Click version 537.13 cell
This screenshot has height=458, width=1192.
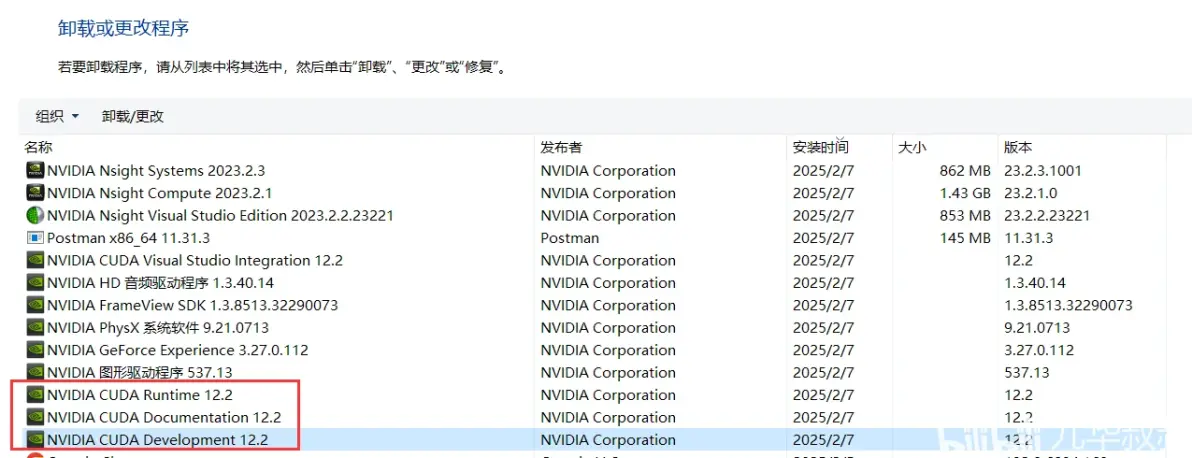coord(1026,373)
